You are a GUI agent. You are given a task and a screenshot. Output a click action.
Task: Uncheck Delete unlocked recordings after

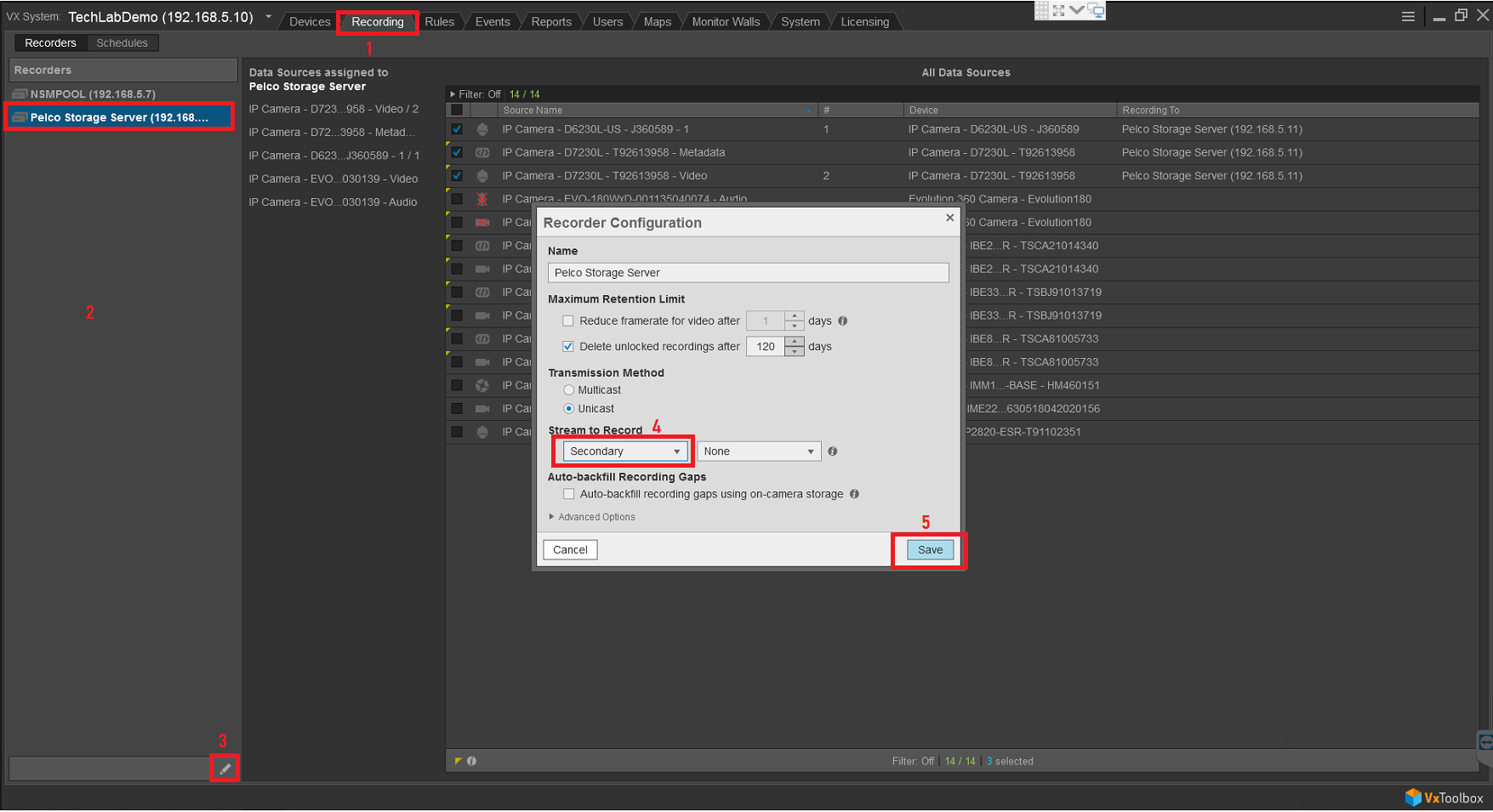coord(567,346)
